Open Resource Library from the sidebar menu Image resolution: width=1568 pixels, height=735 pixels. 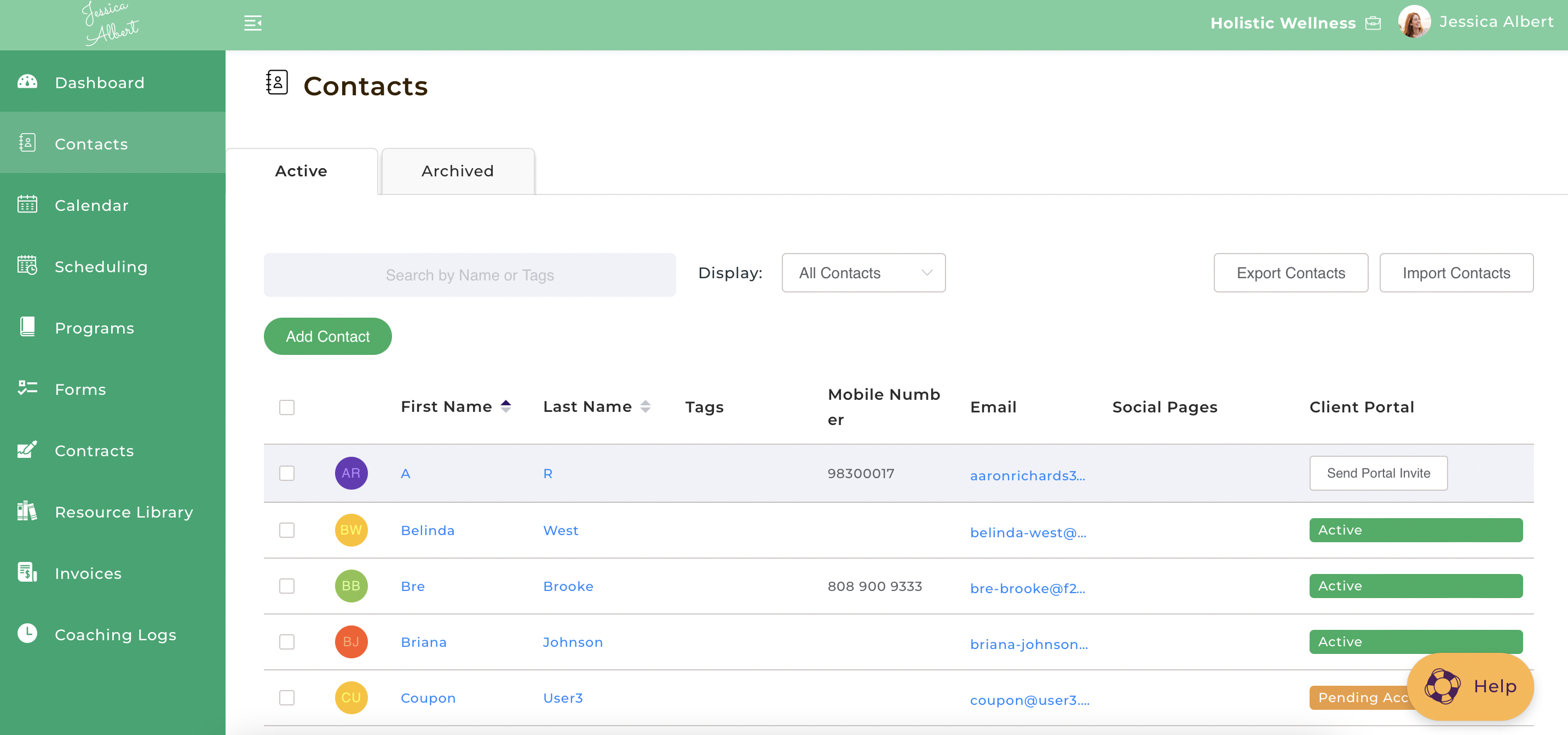[x=113, y=512]
